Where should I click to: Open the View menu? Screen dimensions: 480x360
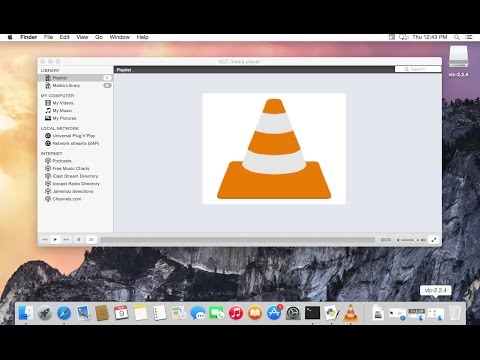[82, 37]
